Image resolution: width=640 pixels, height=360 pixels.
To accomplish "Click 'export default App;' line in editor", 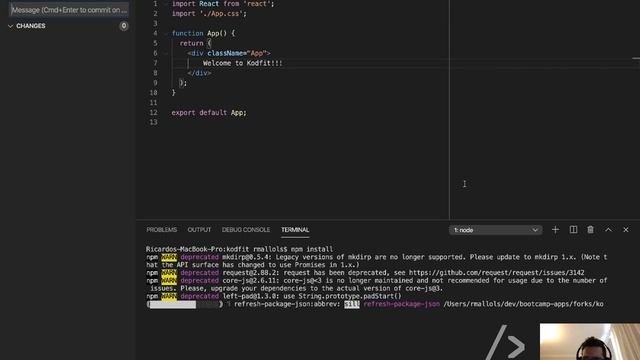I will click(x=209, y=113).
